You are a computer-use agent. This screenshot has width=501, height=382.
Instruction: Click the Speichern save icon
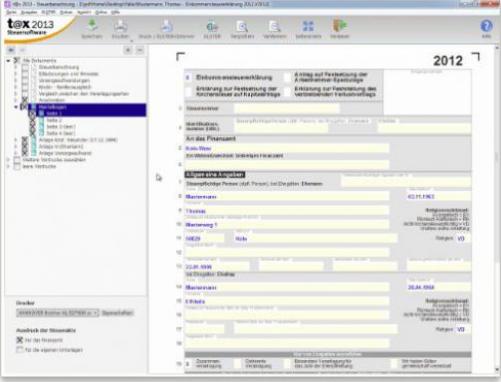[x=92, y=26]
